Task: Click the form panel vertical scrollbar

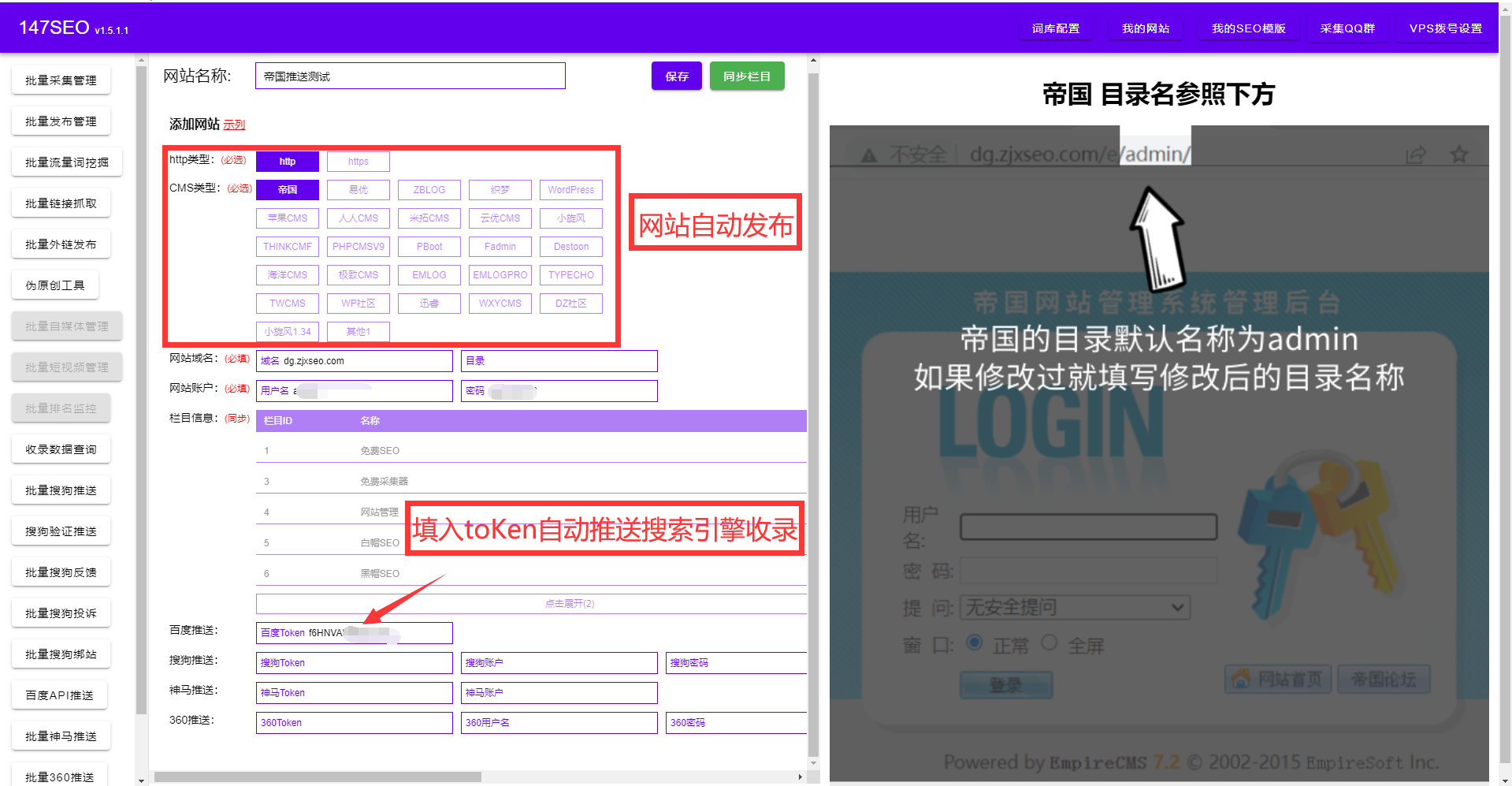Action: 813,415
